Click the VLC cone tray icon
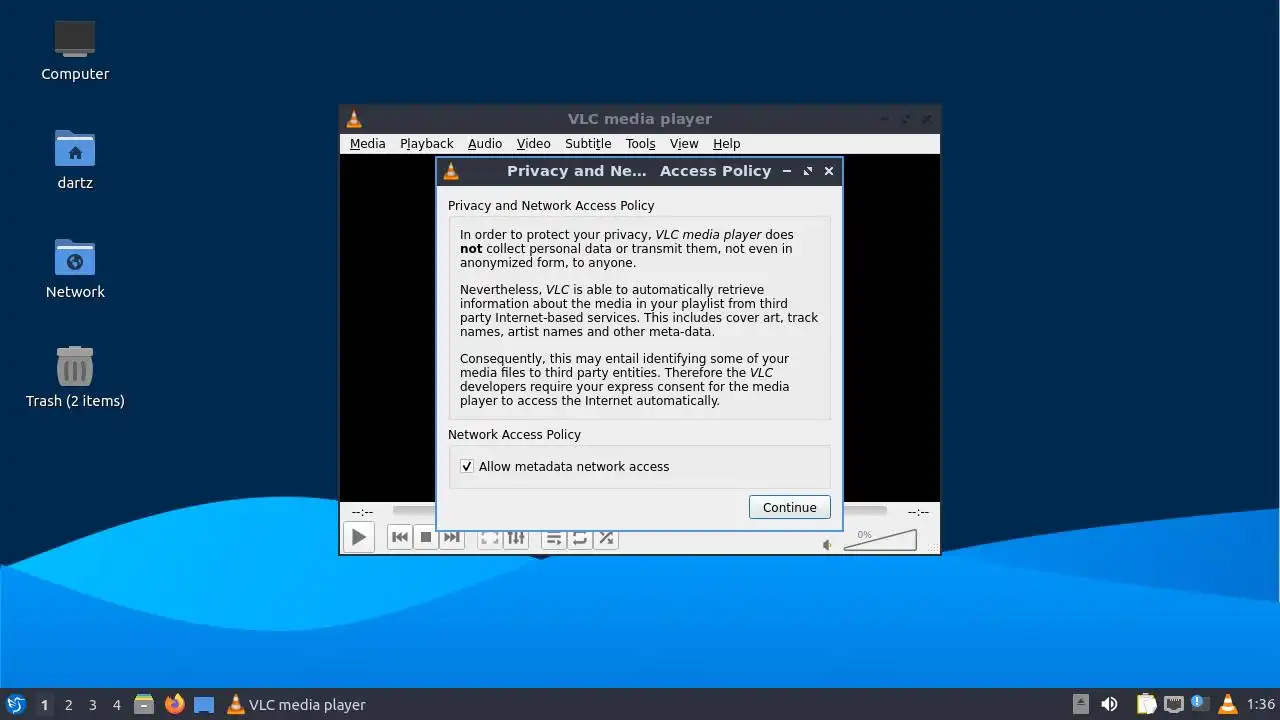This screenshot has height=720, width=1280. pyautogui.click(x=1228, y=704)
